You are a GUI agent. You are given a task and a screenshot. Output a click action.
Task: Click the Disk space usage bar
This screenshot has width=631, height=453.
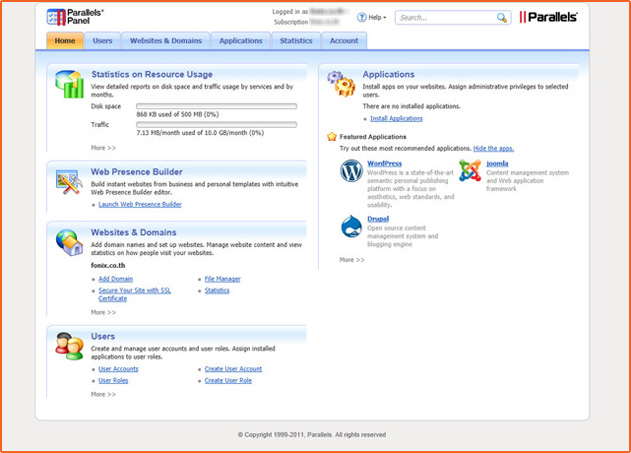tap(216, 105)
